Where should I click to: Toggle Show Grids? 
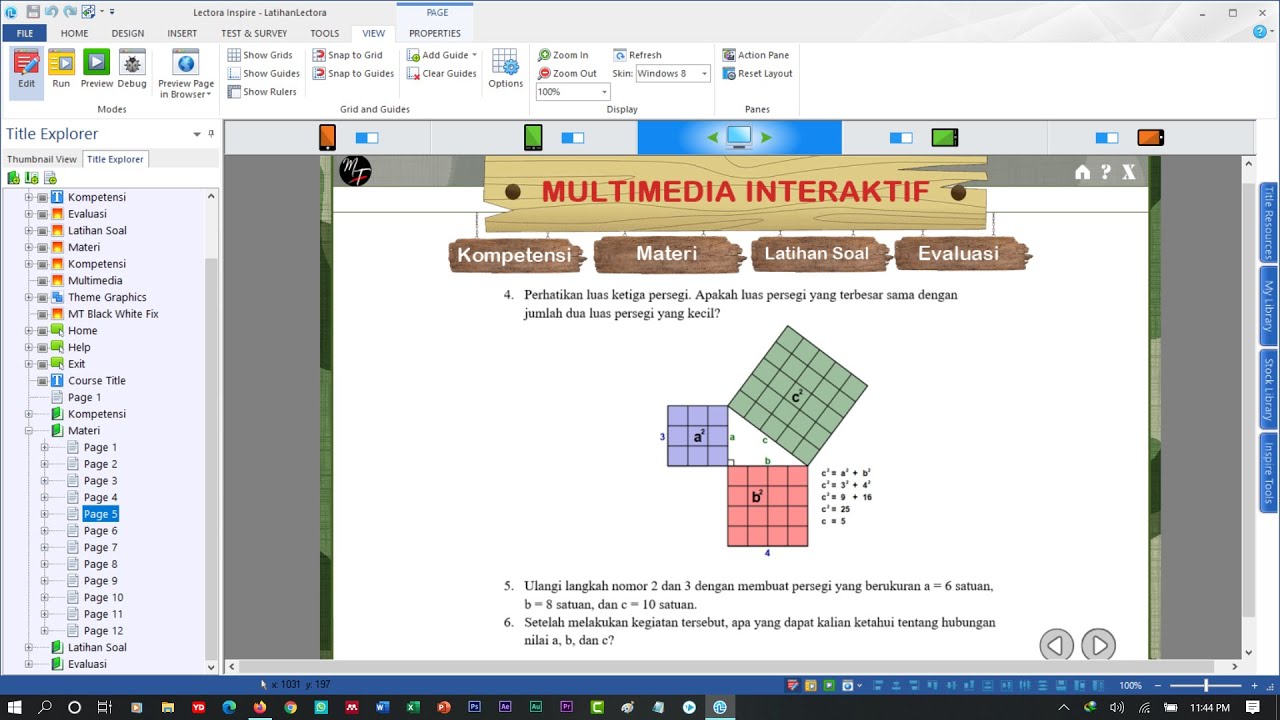pyautogui.click(x=260, y=55)
